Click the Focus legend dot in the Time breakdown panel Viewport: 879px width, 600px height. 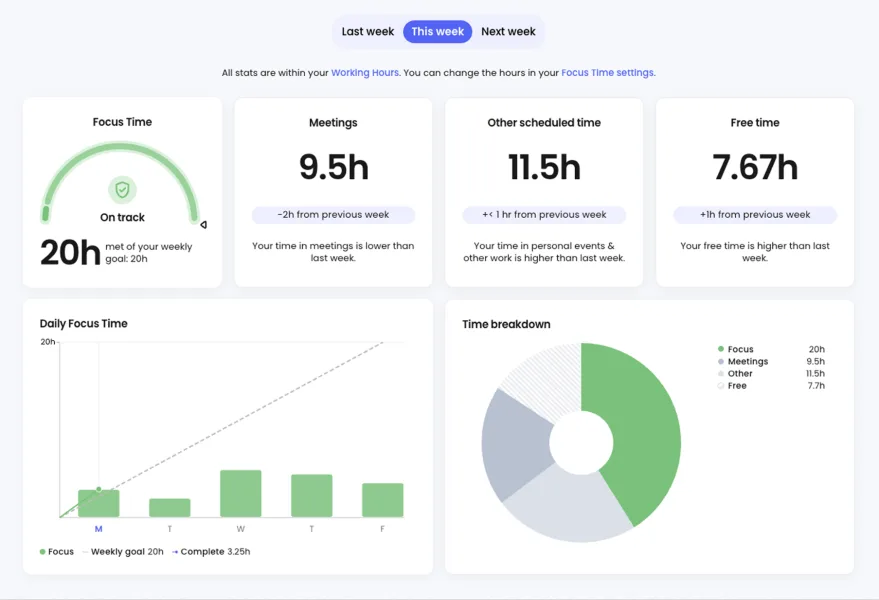[x=721, y=349]
